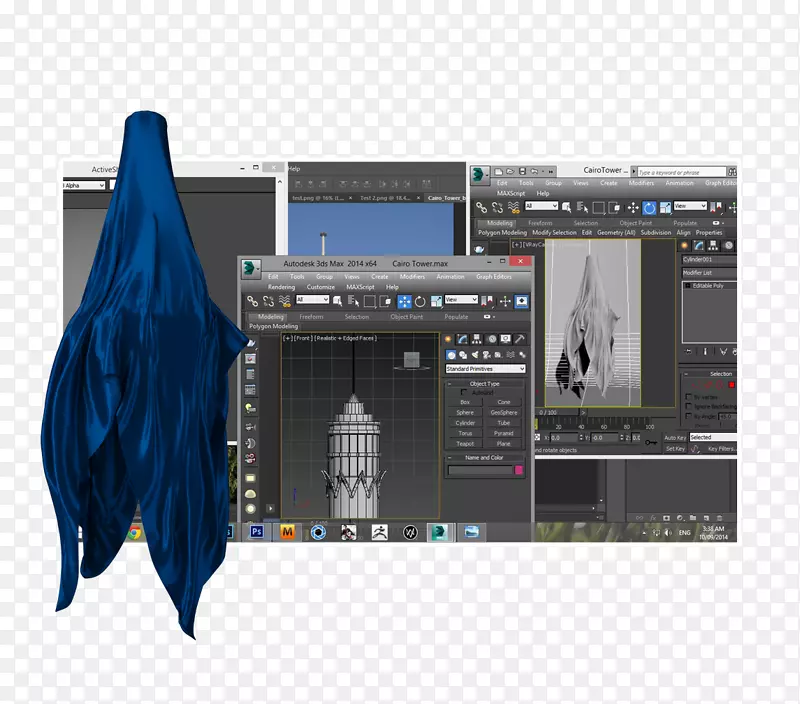The image size is (800, 704).
Task: Open Standard Primitives dropdown
Action: [x=485, y=368]
